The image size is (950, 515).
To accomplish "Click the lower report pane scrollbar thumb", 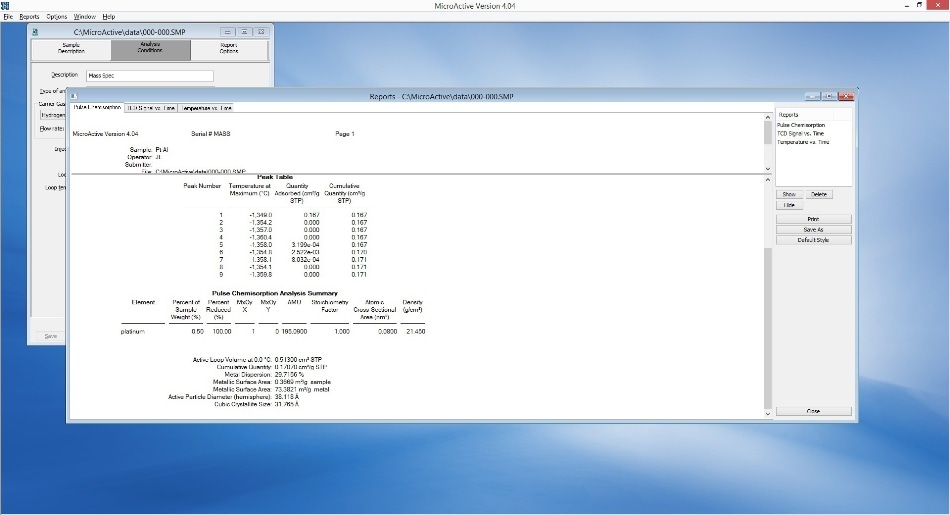I will pyautogui.click(x=768, y=328).
